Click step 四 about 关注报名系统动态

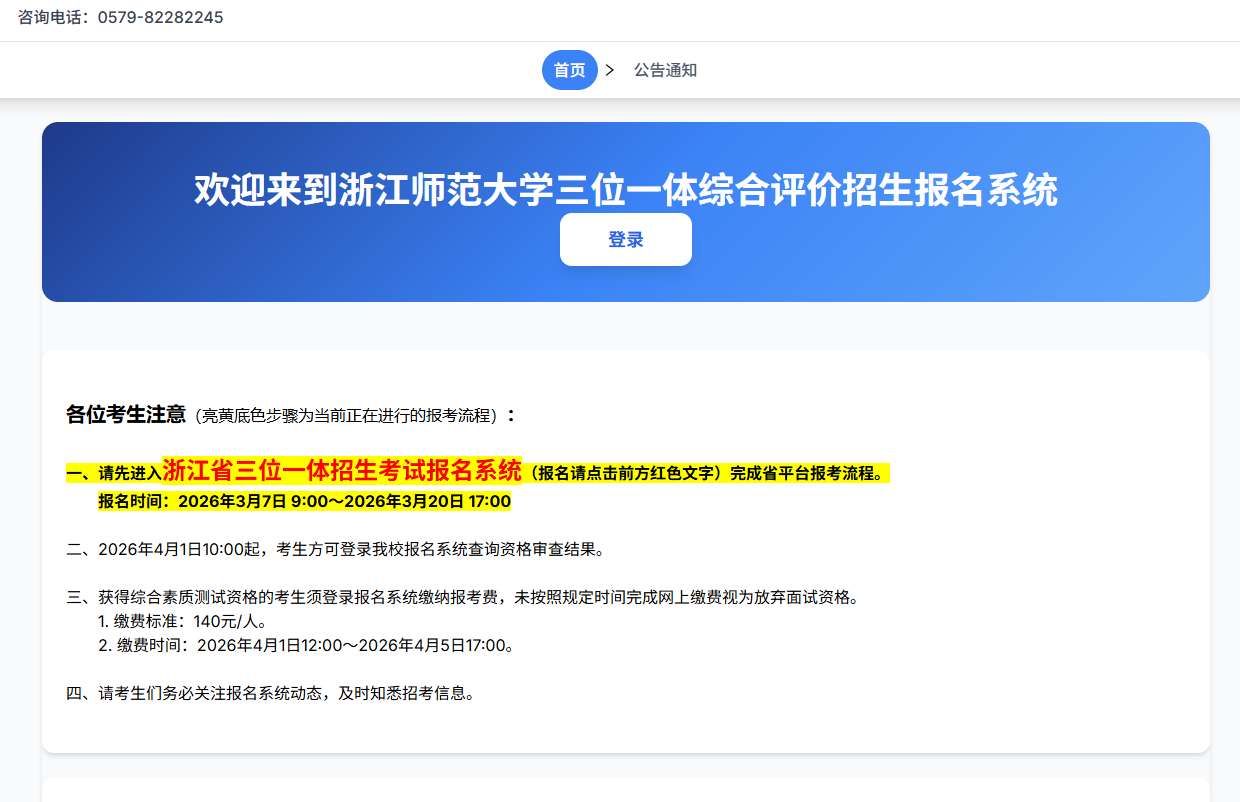[270, 693]
